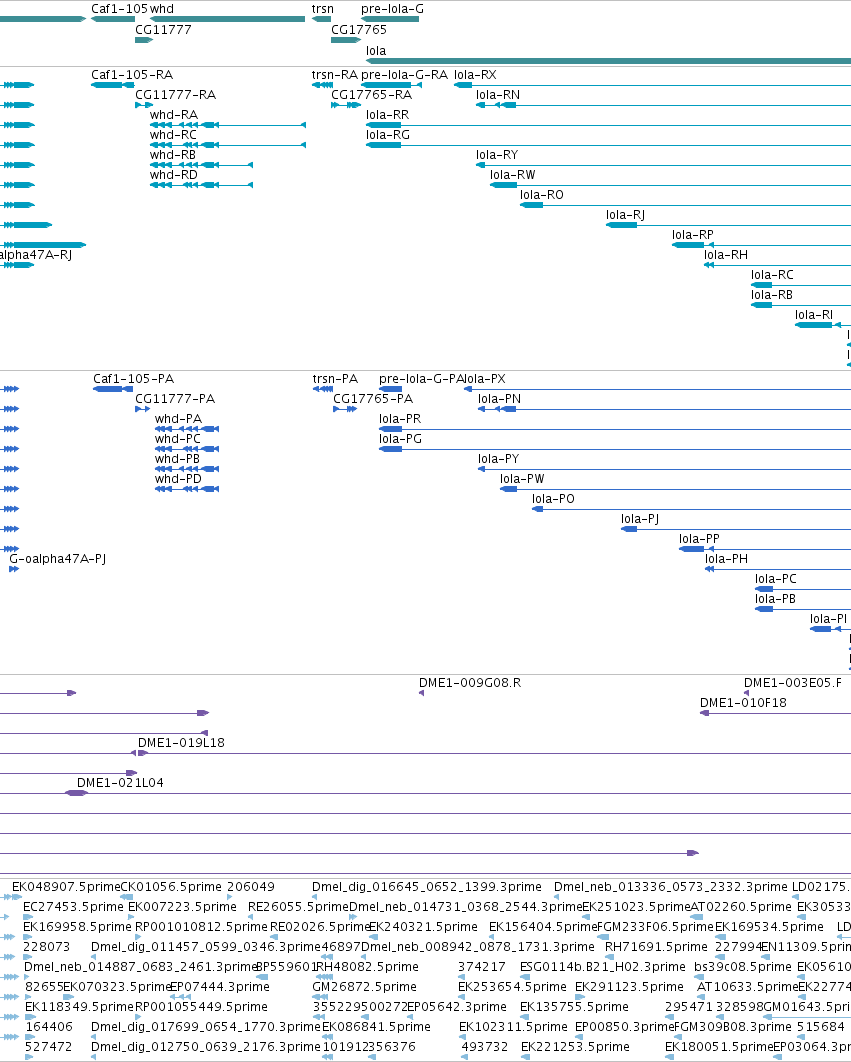Open transcript lola-RY

[497, 154]
